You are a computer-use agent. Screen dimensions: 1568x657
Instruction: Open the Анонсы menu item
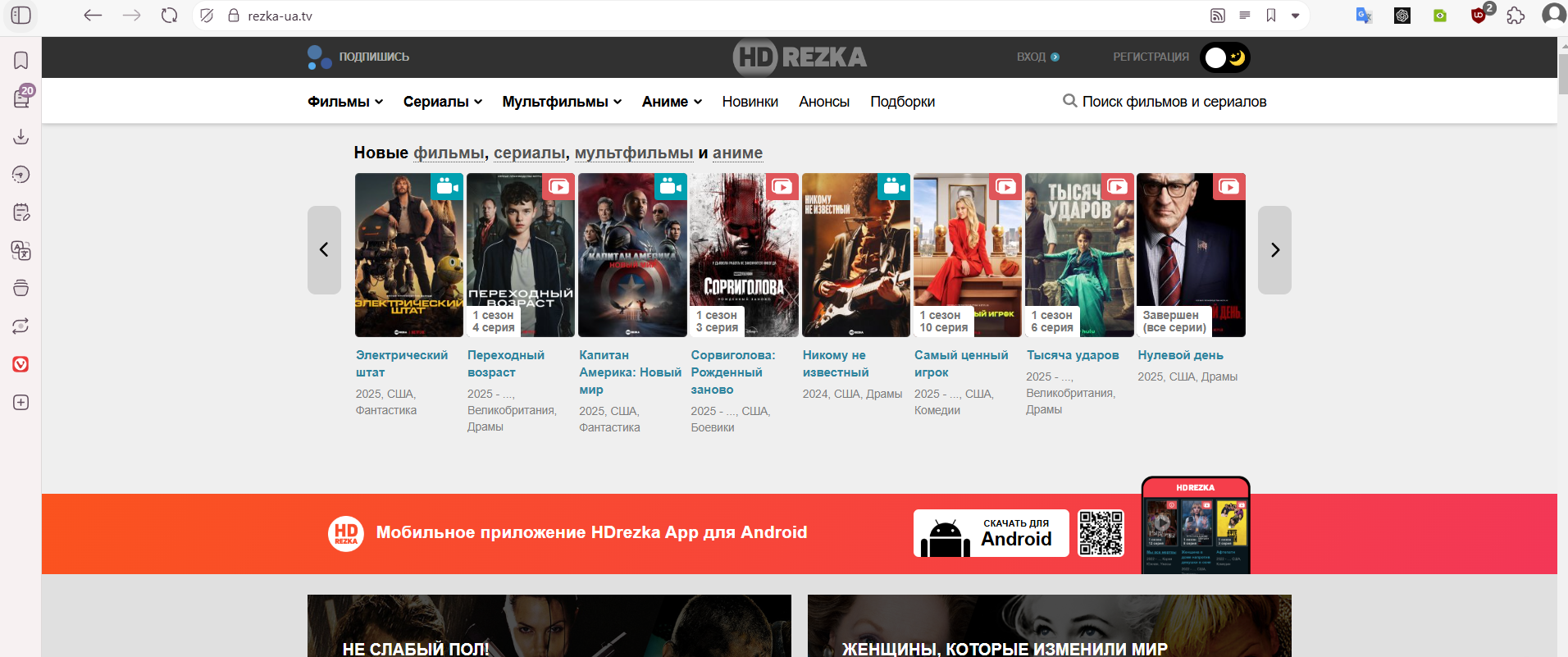point(824,102)
